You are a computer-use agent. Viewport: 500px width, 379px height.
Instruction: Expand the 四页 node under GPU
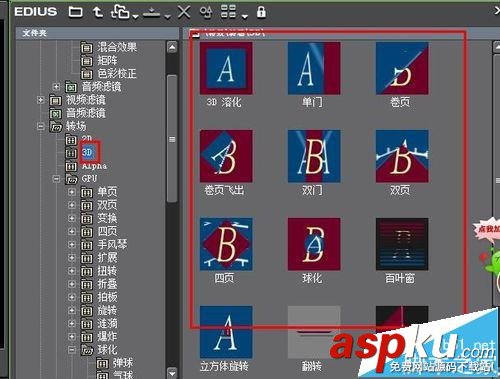[x=72, y=231]
